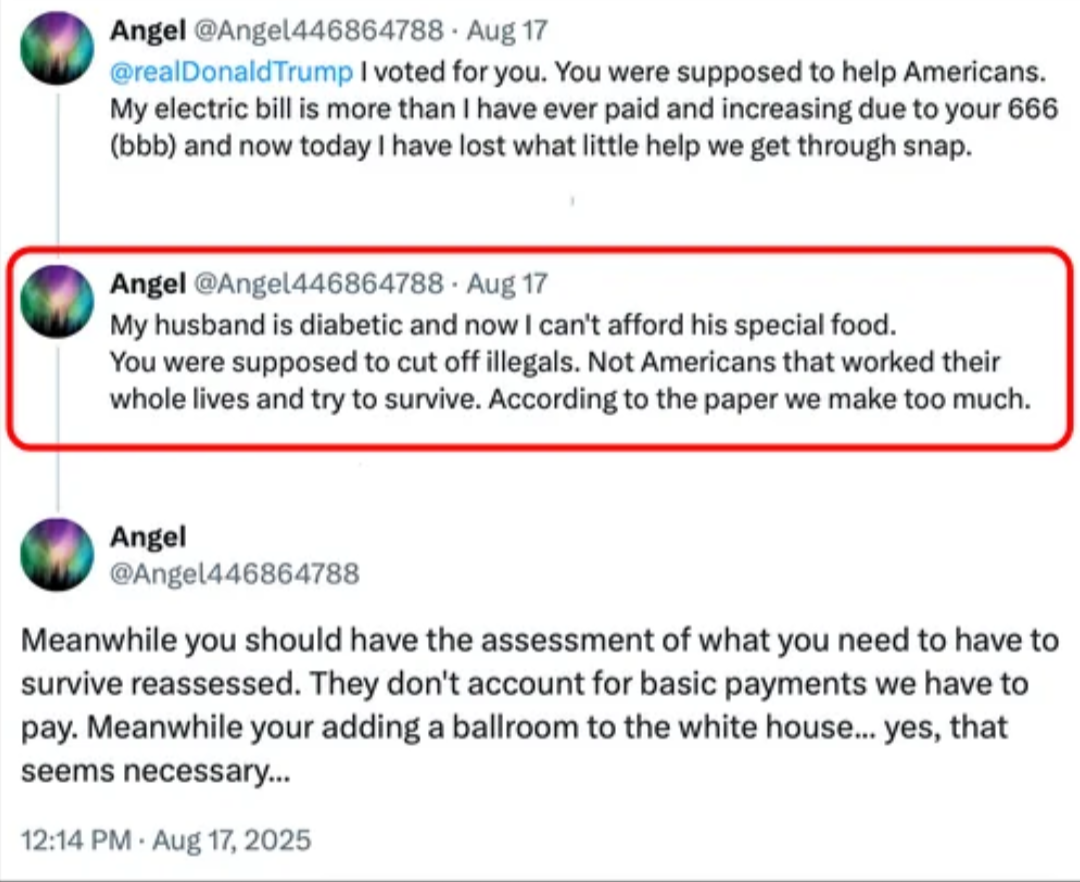Screen dimensions: 1080x882
Task: Open @Angel446864788 handle on the first tweet
Action: click(x=318, y=30)
